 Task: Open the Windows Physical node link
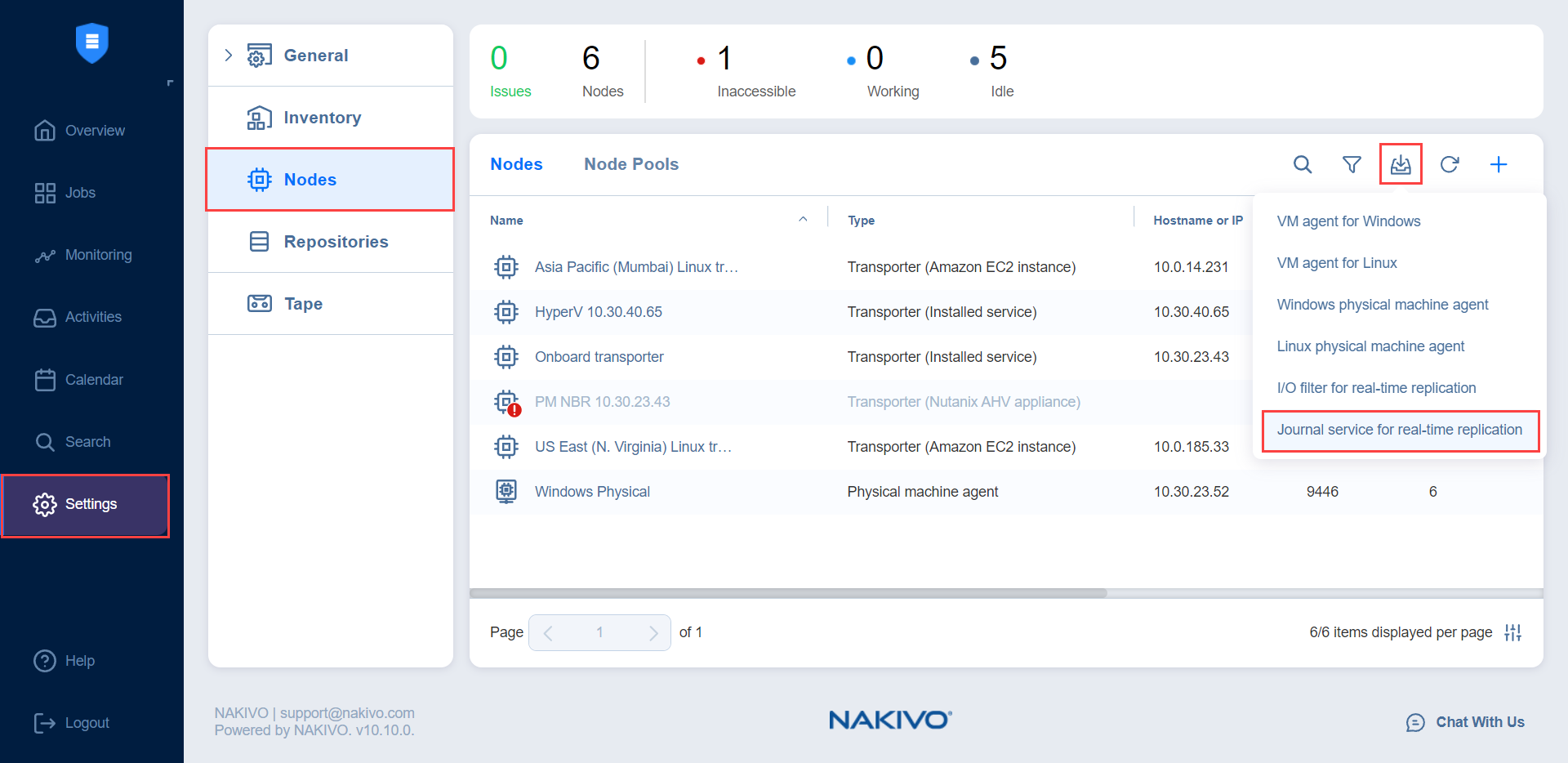click(592, 492)
